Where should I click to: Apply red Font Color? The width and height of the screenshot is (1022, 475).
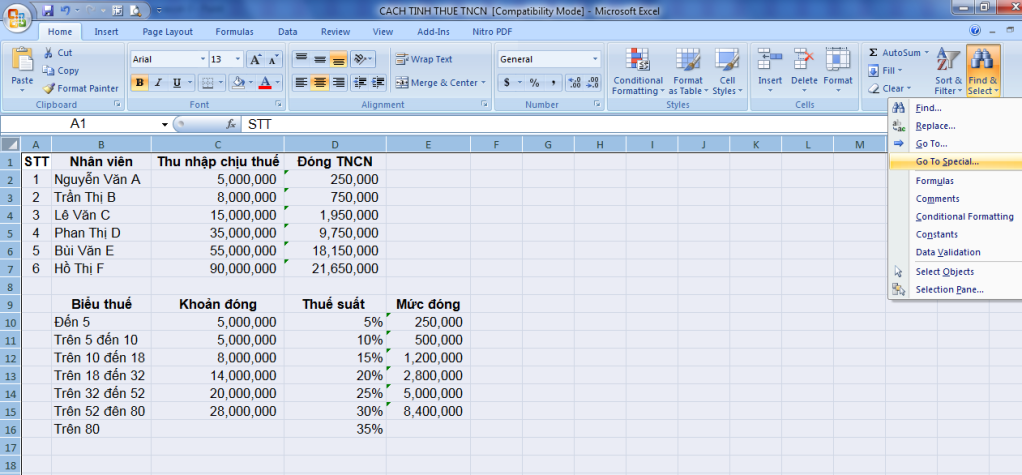tap(265, 83)
